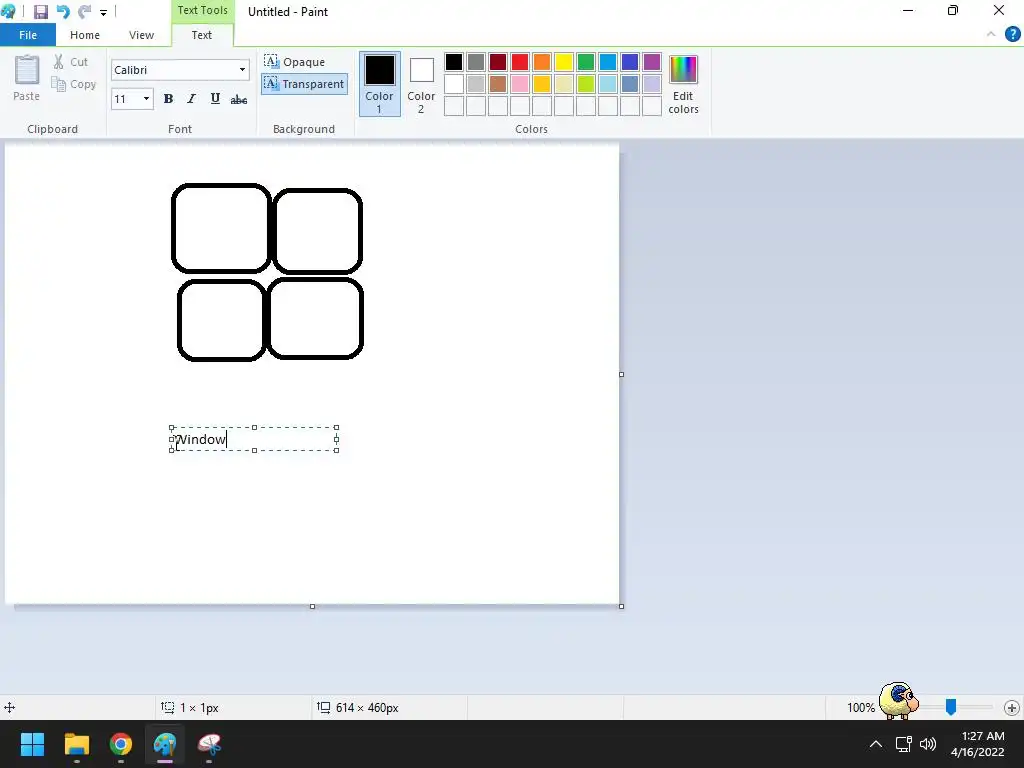Click the zoom in plus button
This screenshot has width=1024, height=768.
1012,707
